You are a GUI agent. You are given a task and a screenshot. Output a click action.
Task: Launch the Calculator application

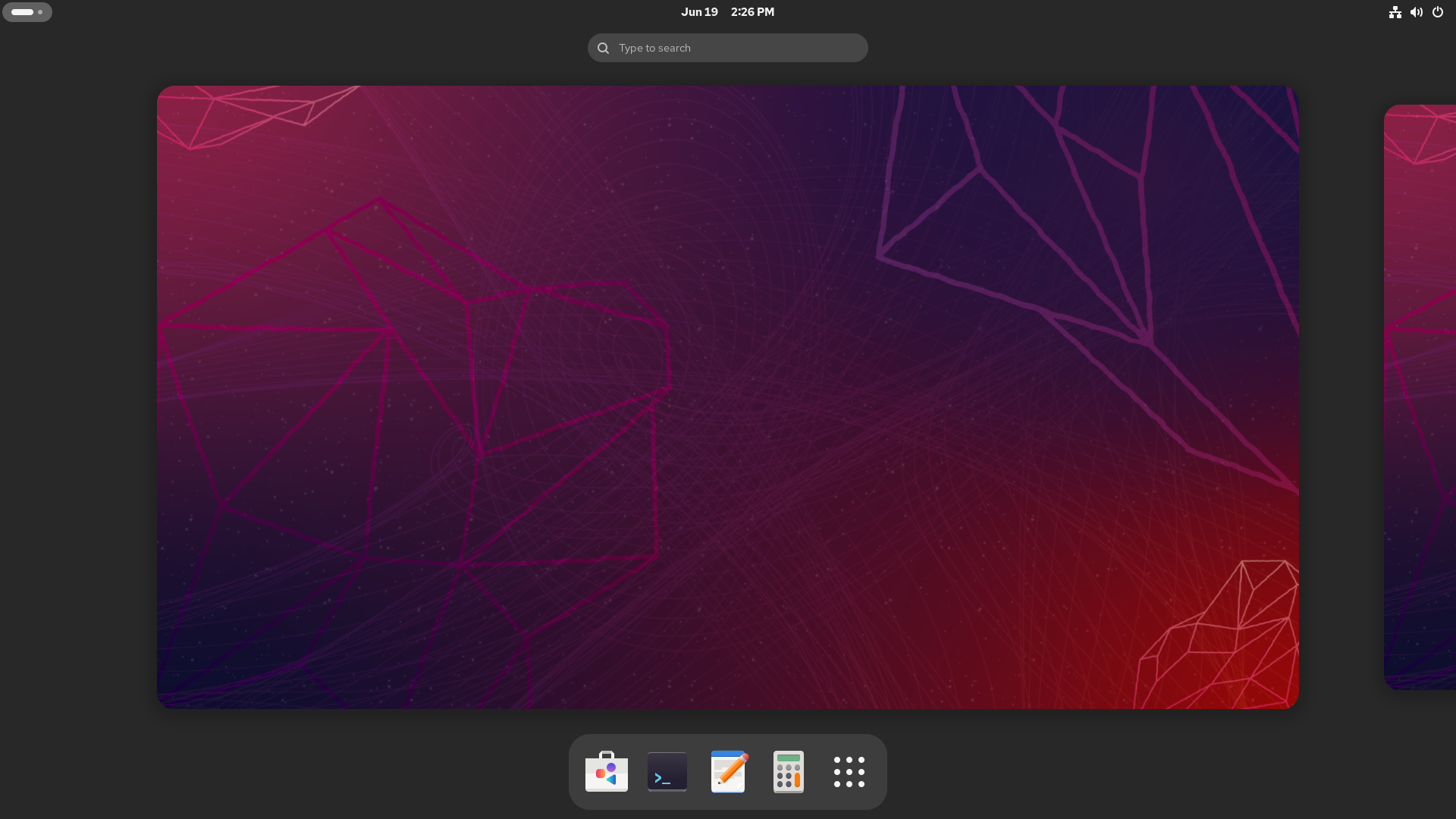788,771
